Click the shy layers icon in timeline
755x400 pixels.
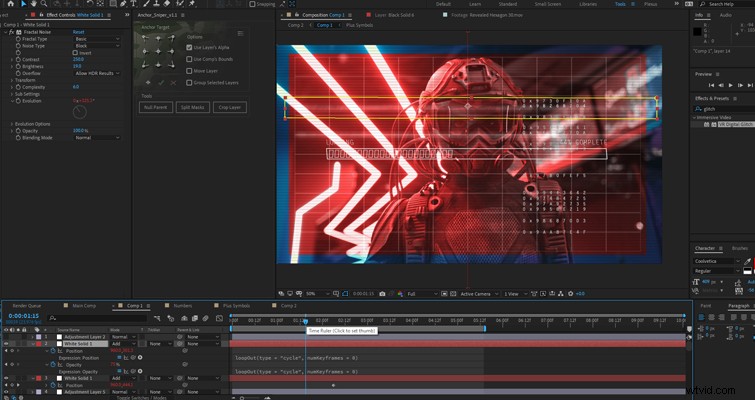coord(184,318)
